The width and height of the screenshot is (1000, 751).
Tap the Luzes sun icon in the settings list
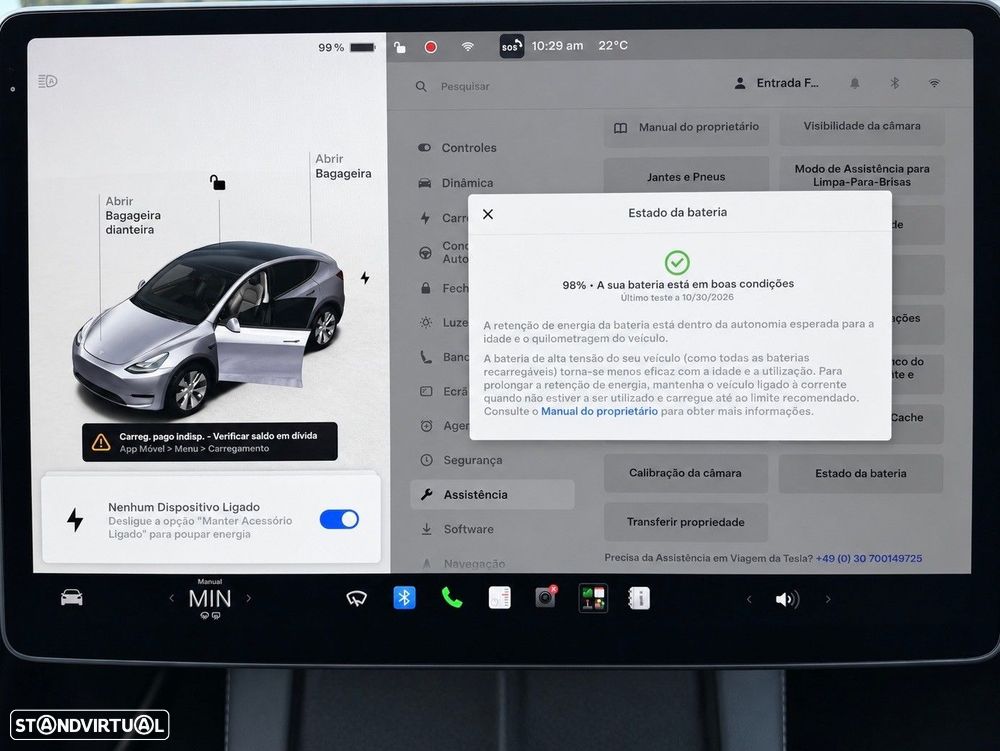click(x=426, y=323)
